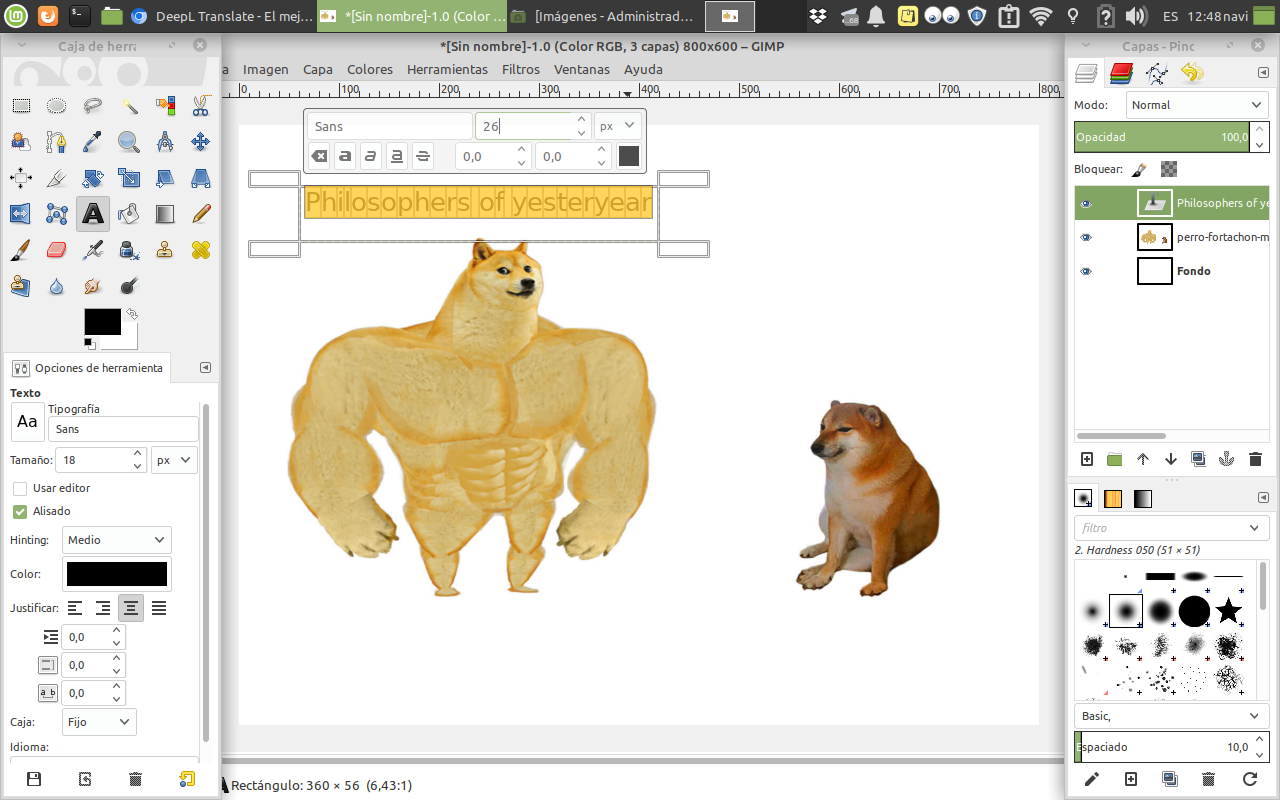Select the Paths tool

click(57, 142)
